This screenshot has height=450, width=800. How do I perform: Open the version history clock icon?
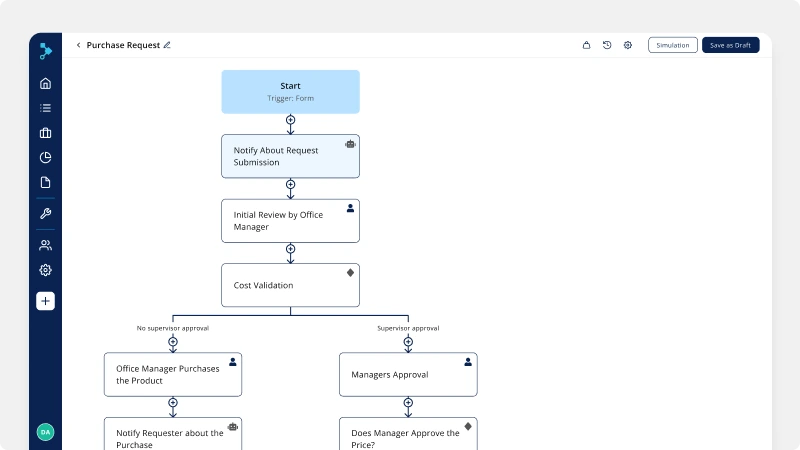(x=607, y=45)
